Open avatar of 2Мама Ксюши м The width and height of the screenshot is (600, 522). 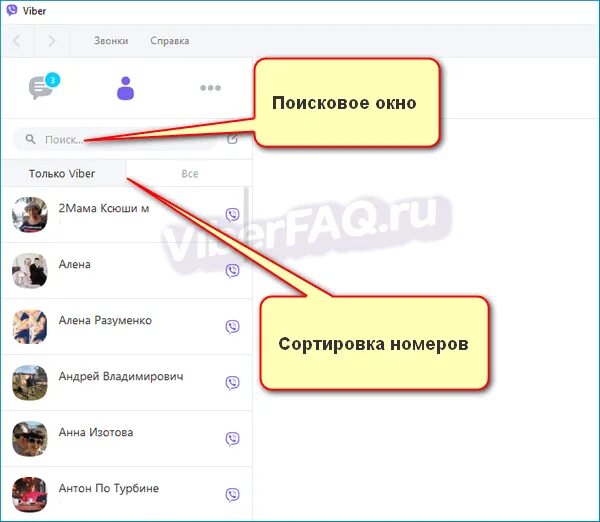click(x=30, y=215)
